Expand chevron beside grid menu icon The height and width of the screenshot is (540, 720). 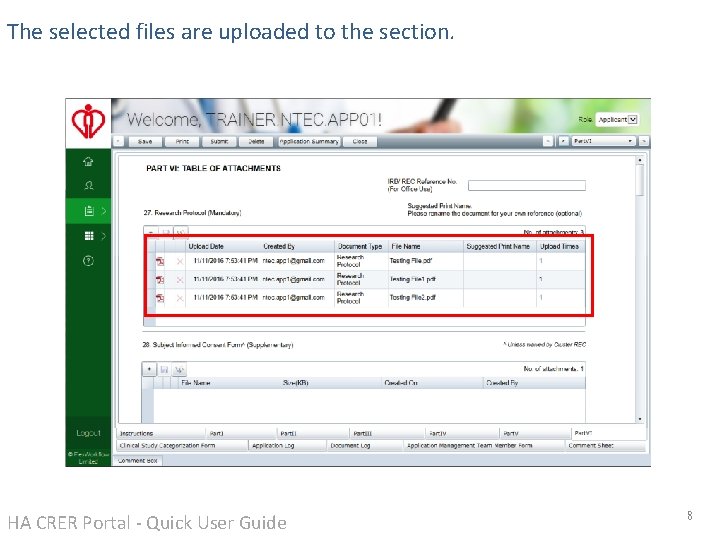coord(104,236)
